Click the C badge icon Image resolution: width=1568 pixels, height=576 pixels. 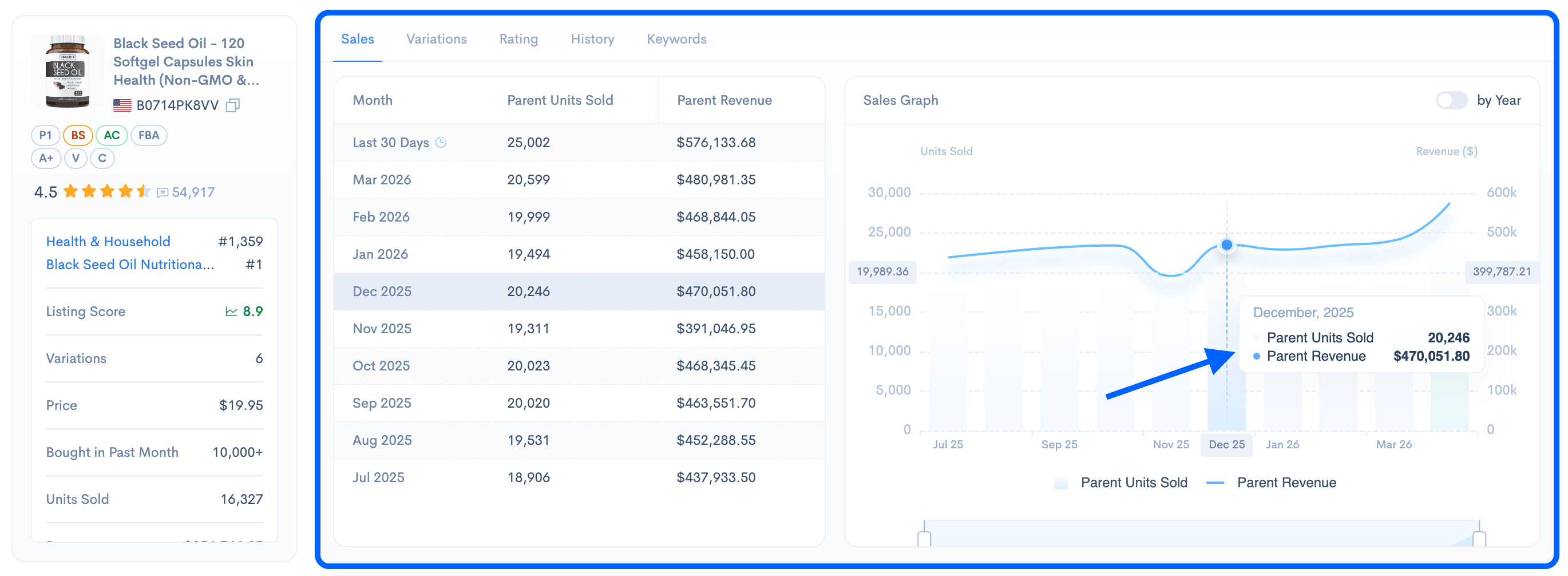[x=102, y=158]
